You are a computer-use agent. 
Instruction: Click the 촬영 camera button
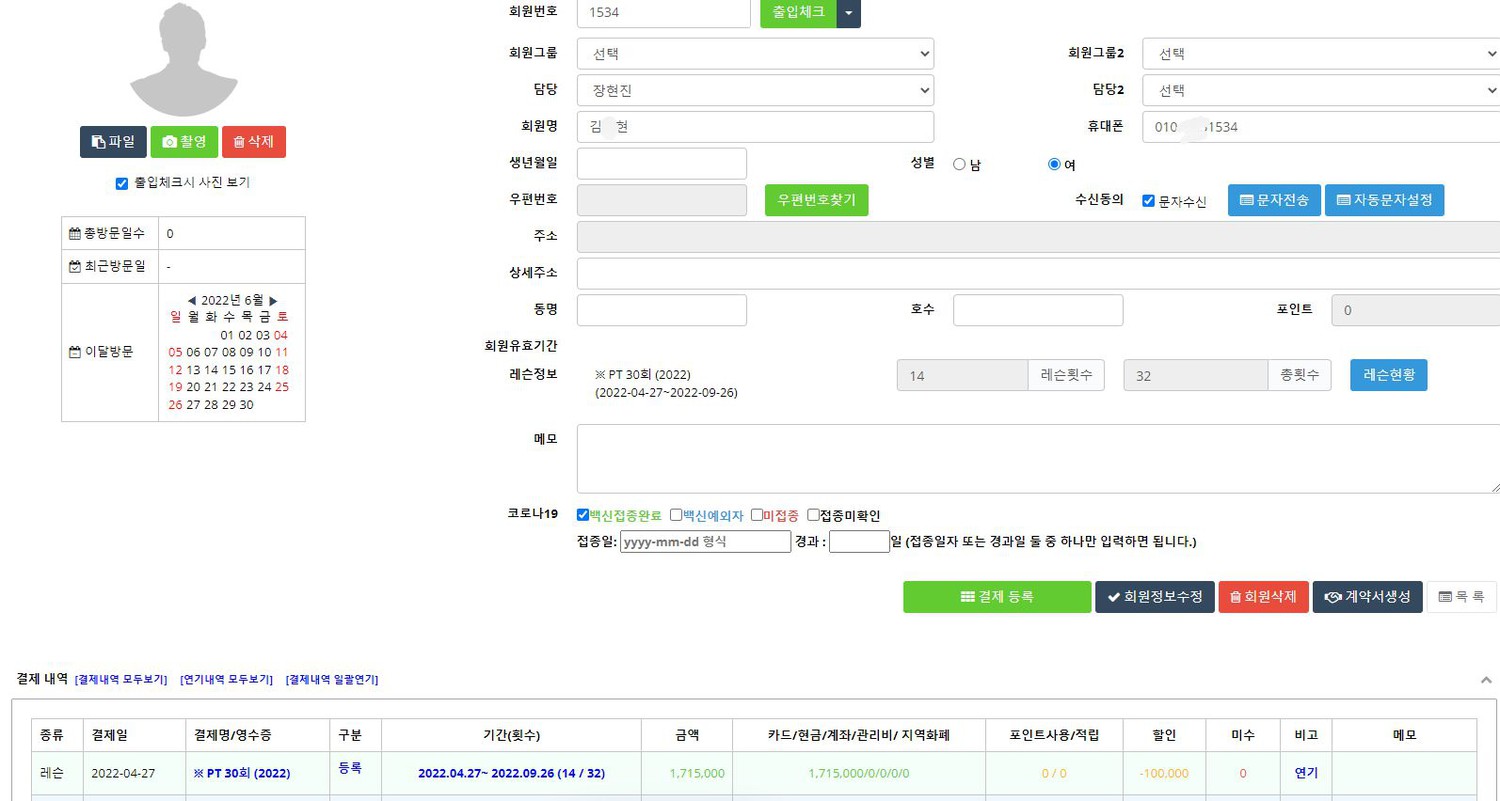coord(184,142)
